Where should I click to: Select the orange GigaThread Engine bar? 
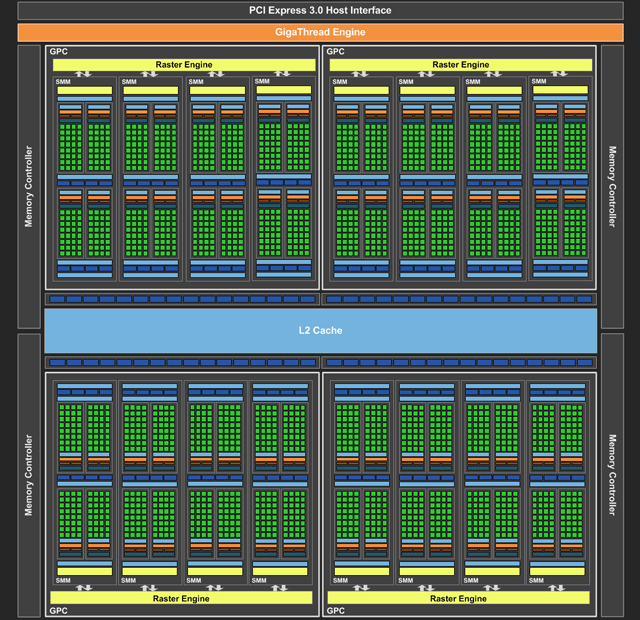click(320, 32)
